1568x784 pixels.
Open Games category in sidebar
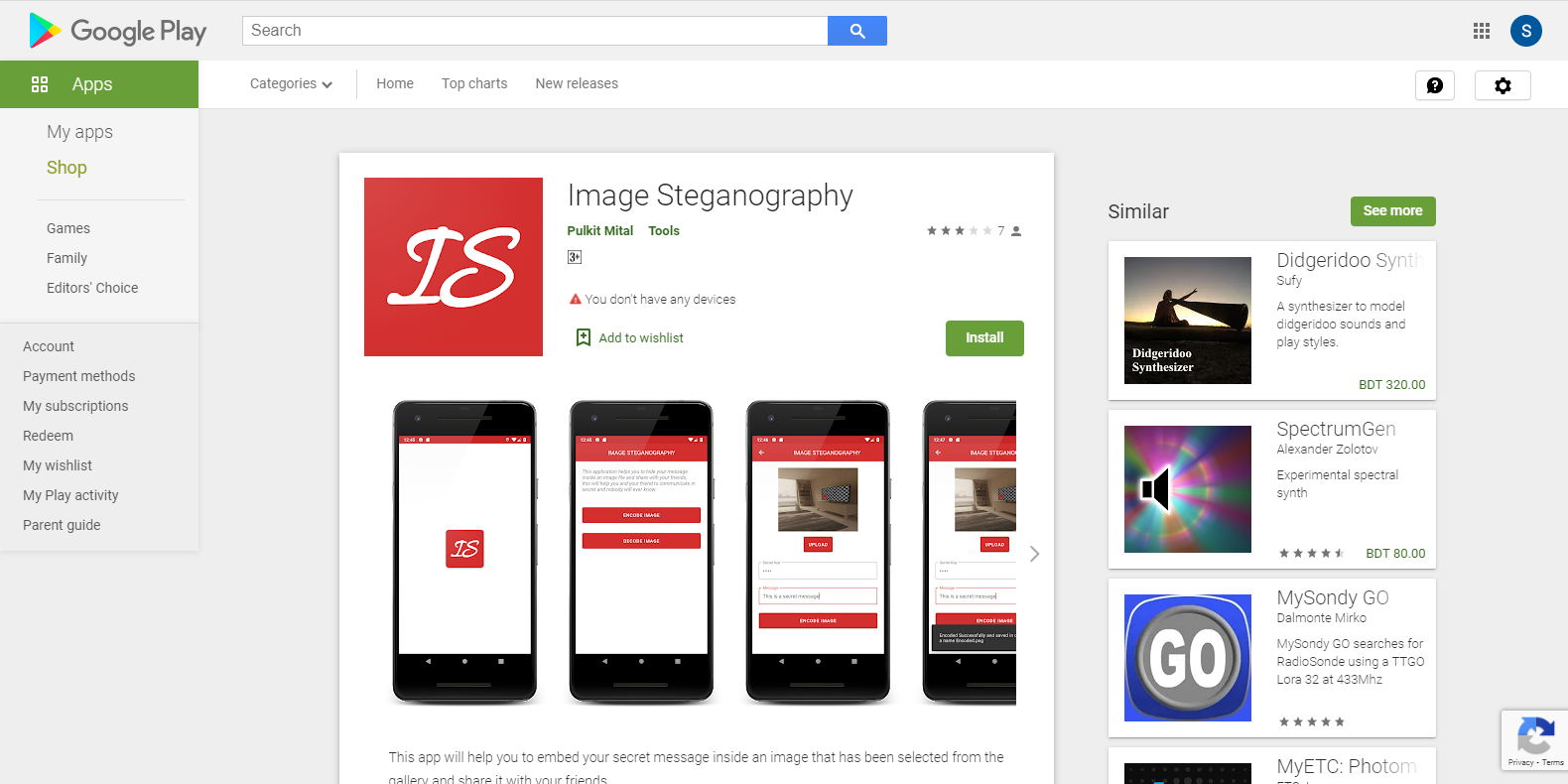pyautogui.click(x=68, y=228)
